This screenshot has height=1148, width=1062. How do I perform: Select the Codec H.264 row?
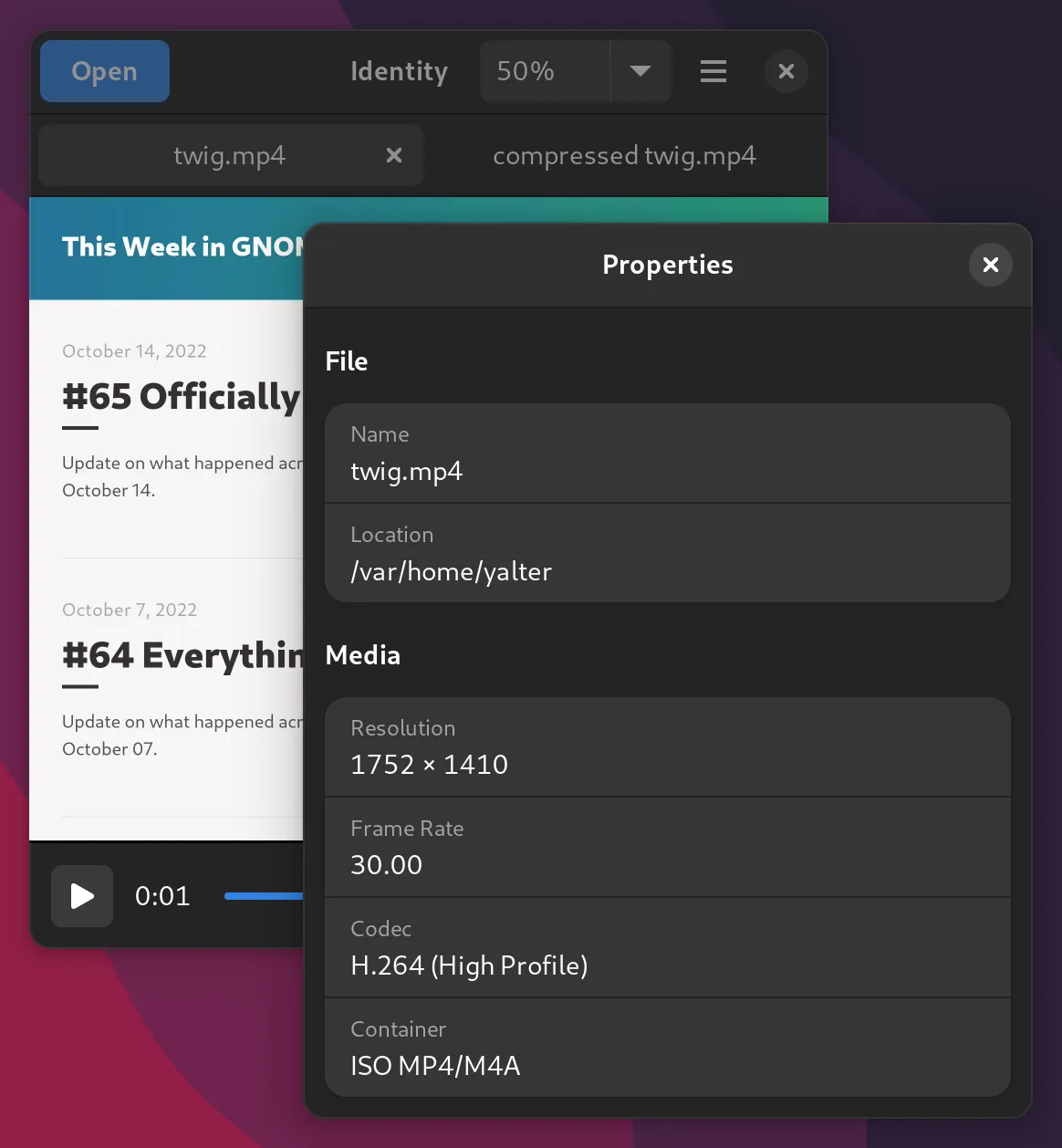click(667, 948)
